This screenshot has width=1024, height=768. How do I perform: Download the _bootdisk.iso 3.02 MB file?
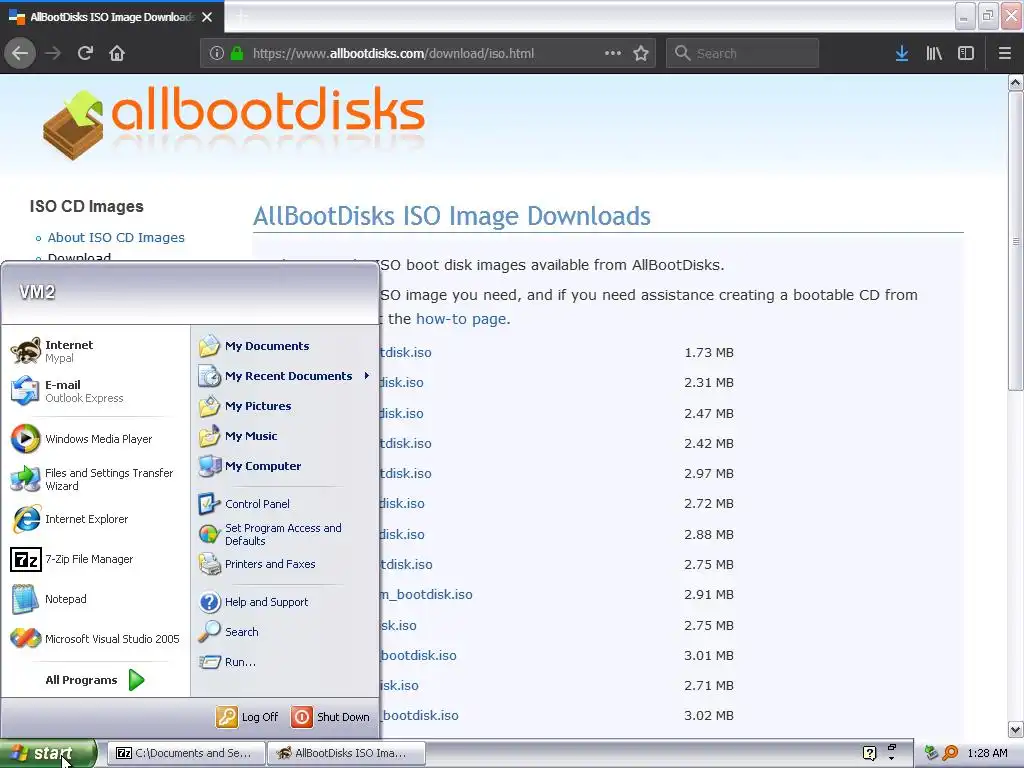point(420,716)
